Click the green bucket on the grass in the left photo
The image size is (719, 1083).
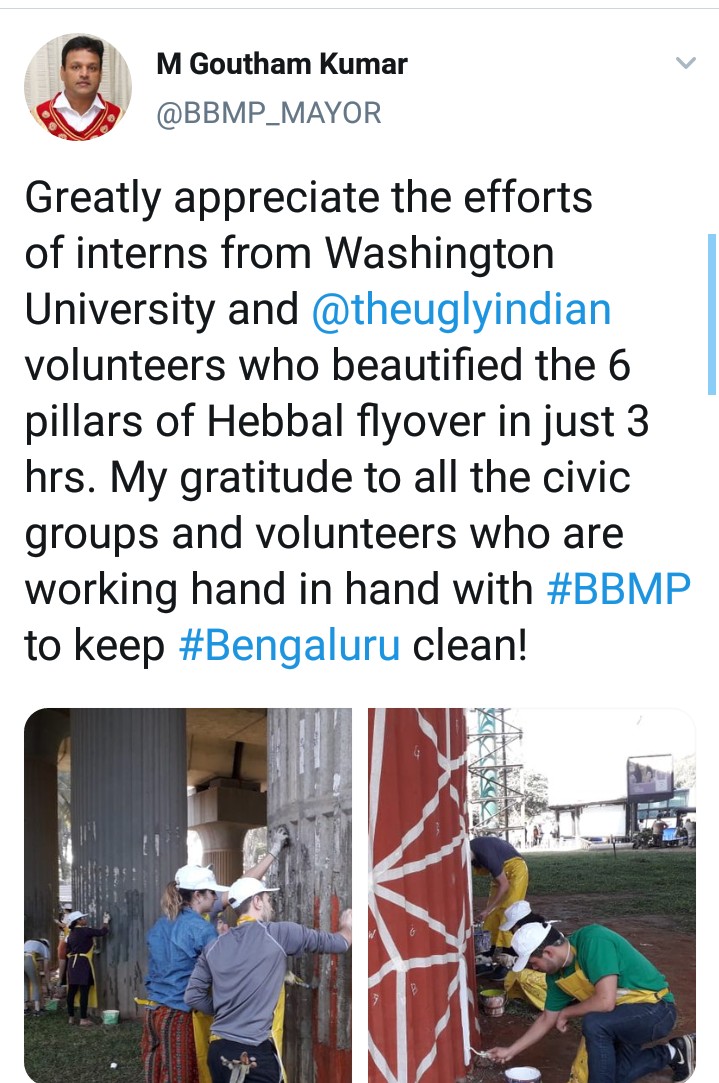(x=110, y=1017)
